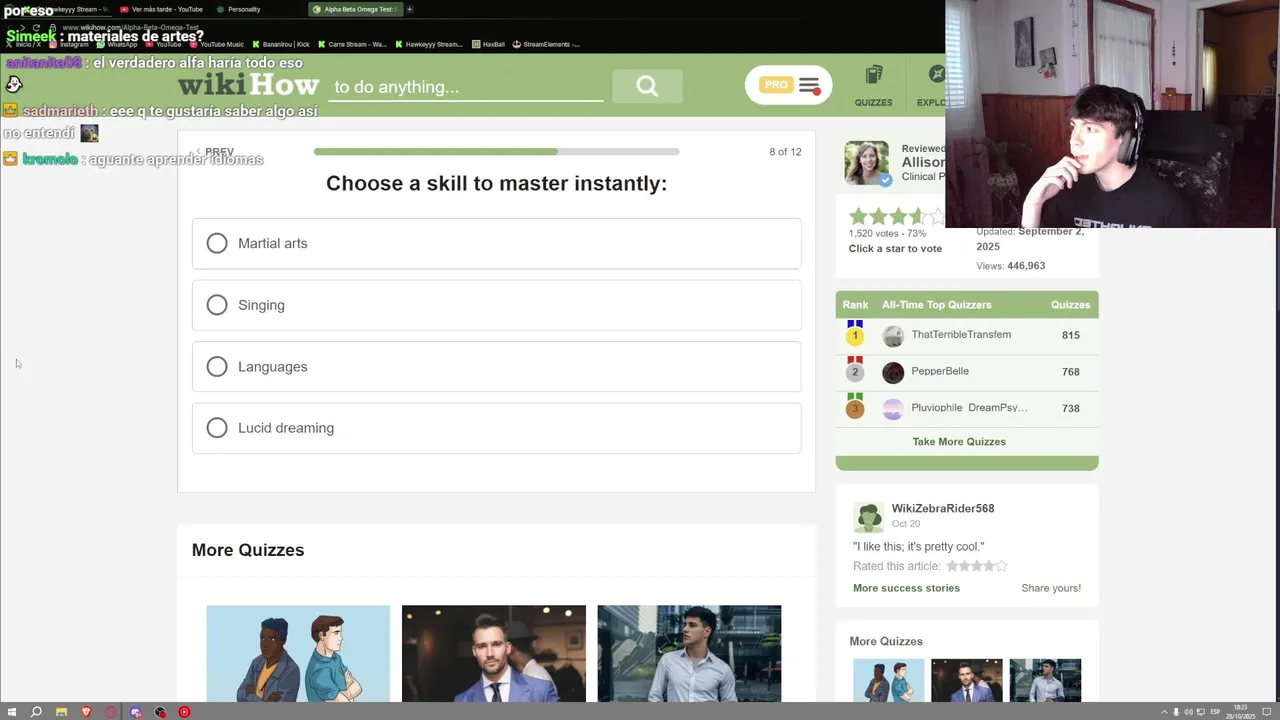Image resolution: width=1280 pixels, height=720 pixels.
Task: Open the notification center icon
Action: (1268, 712)
